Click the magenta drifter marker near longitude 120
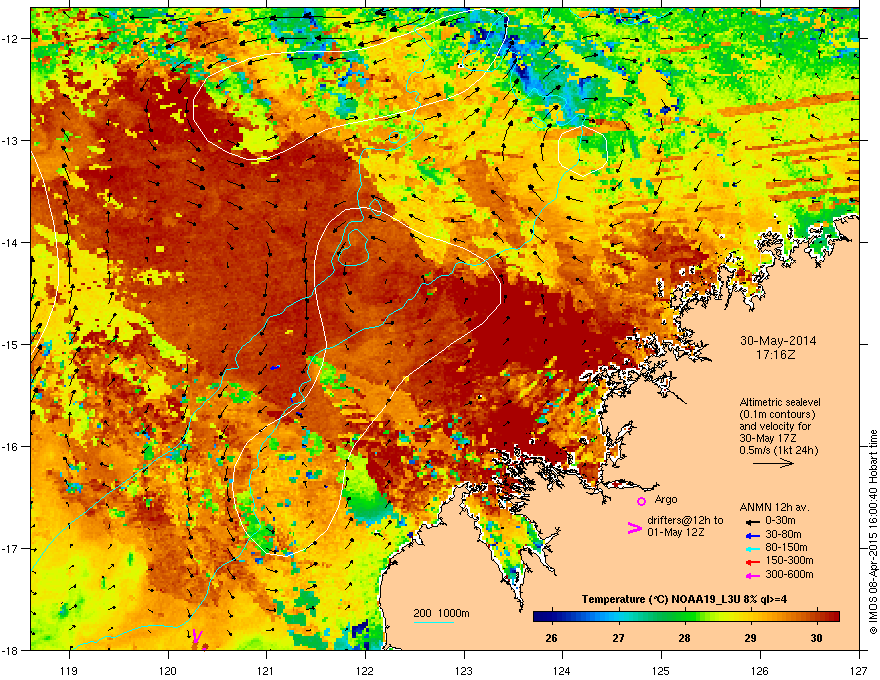The height and width of the screenshot is (680, 880). [196, 636]
